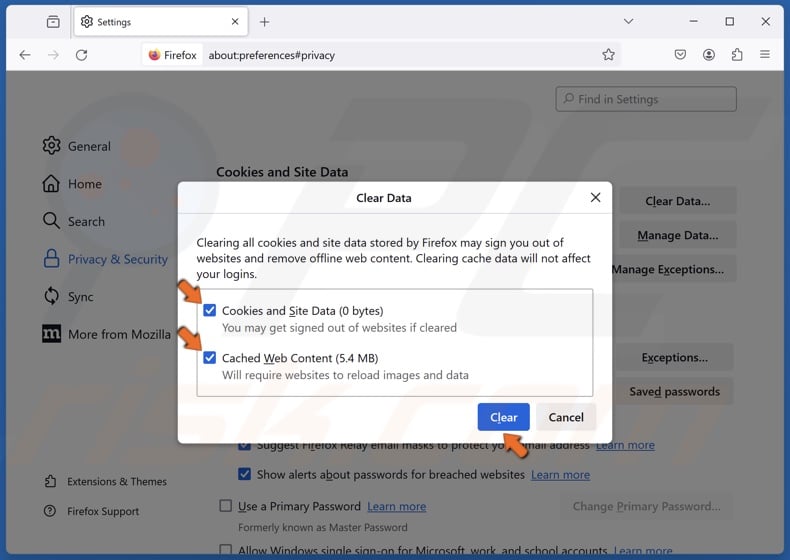Go forward with the forward arrow
The image size is (790, 560).
click(53, 55)
